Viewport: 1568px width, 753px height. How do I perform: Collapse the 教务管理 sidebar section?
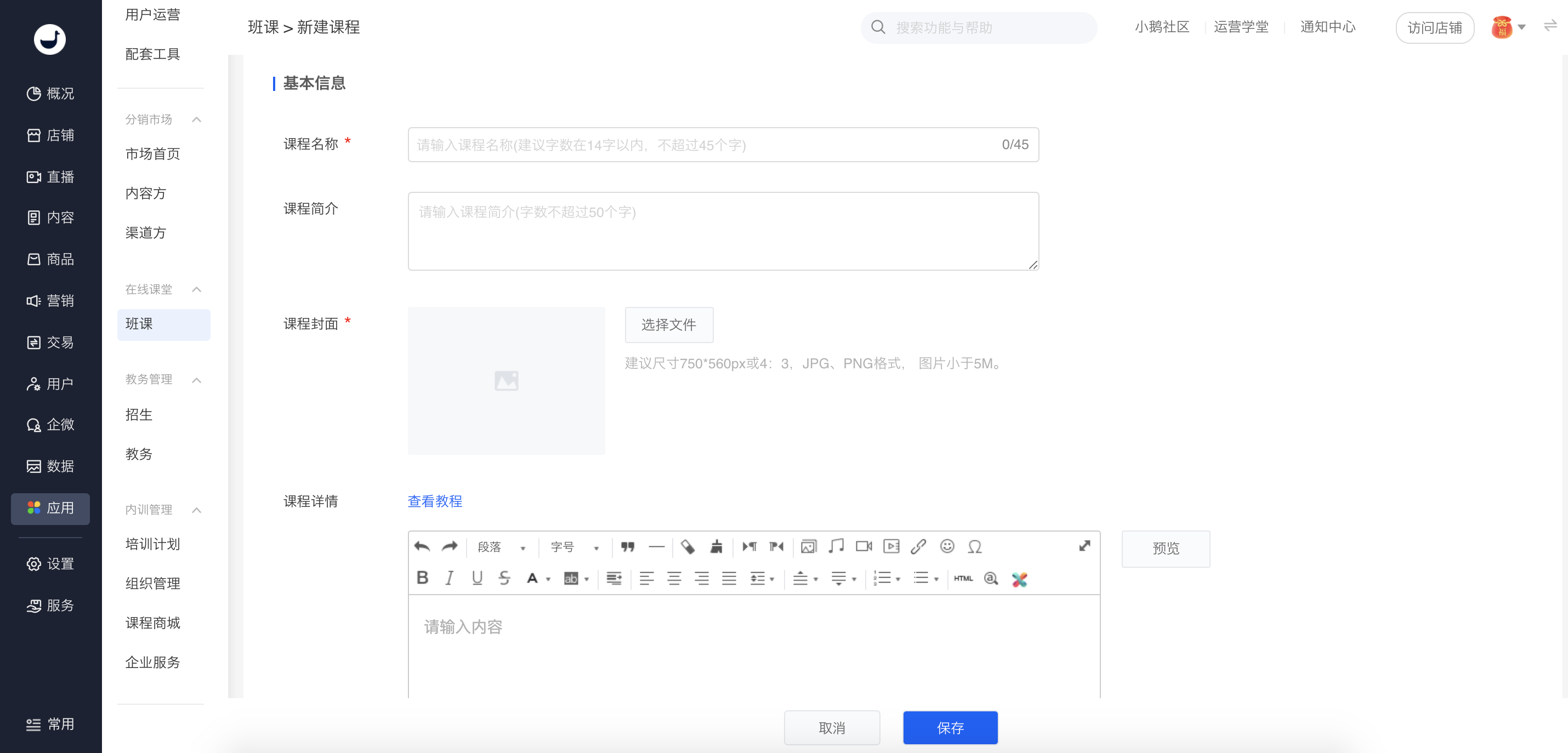(196, 380)
